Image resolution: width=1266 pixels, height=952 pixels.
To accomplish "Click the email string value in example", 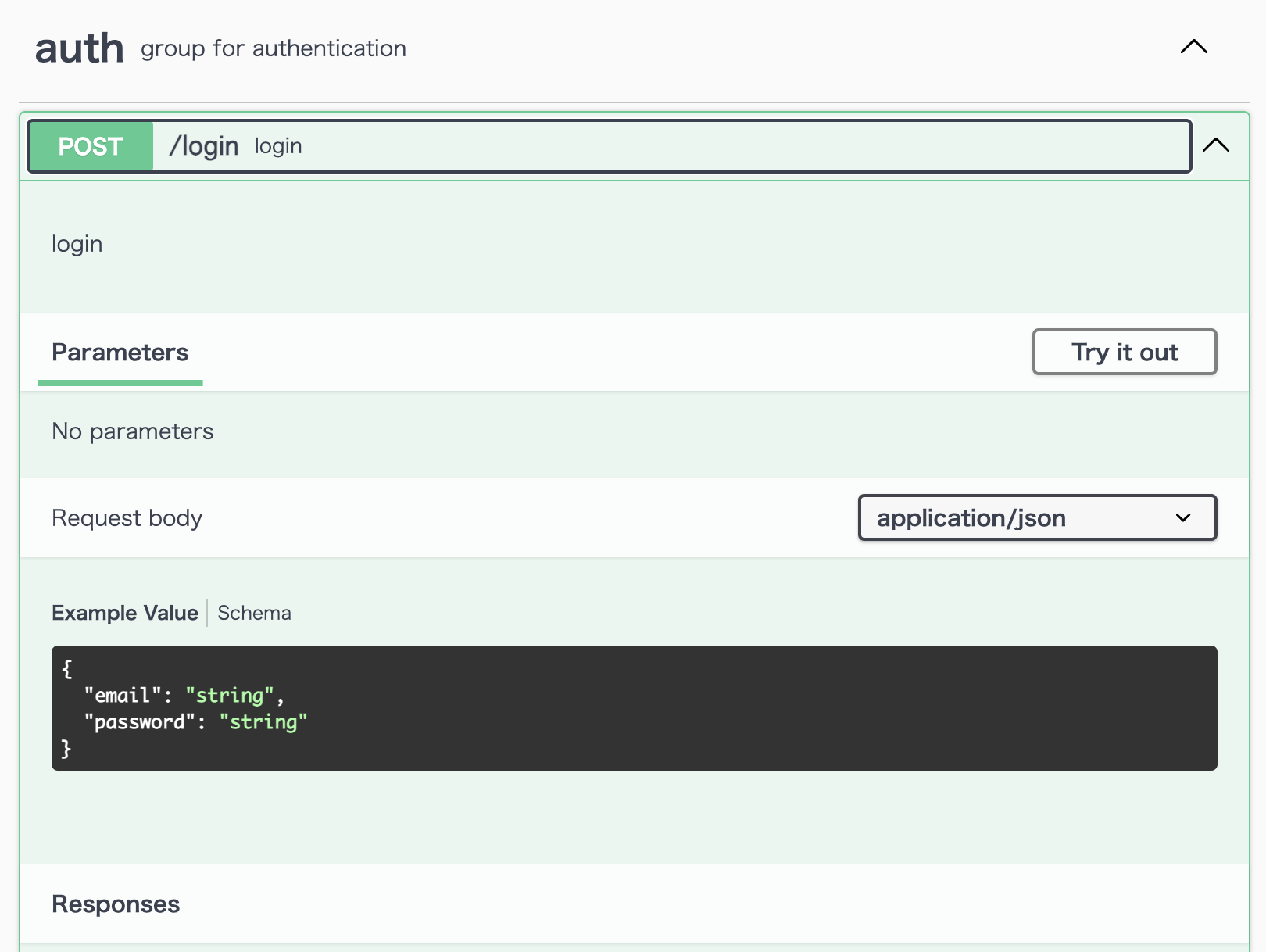I will [231, 695].
